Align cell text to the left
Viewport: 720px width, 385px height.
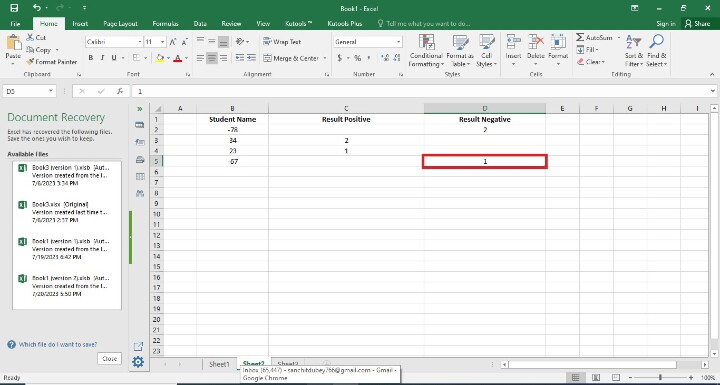(200, 58)
